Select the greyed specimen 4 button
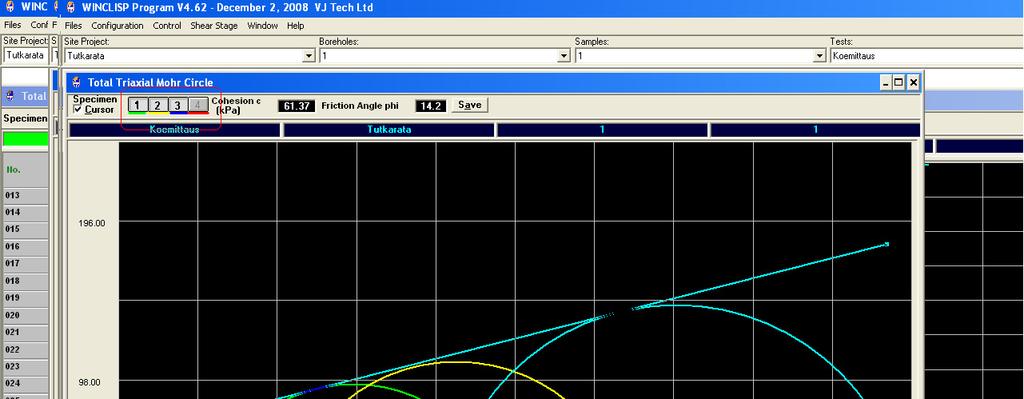 198,104
